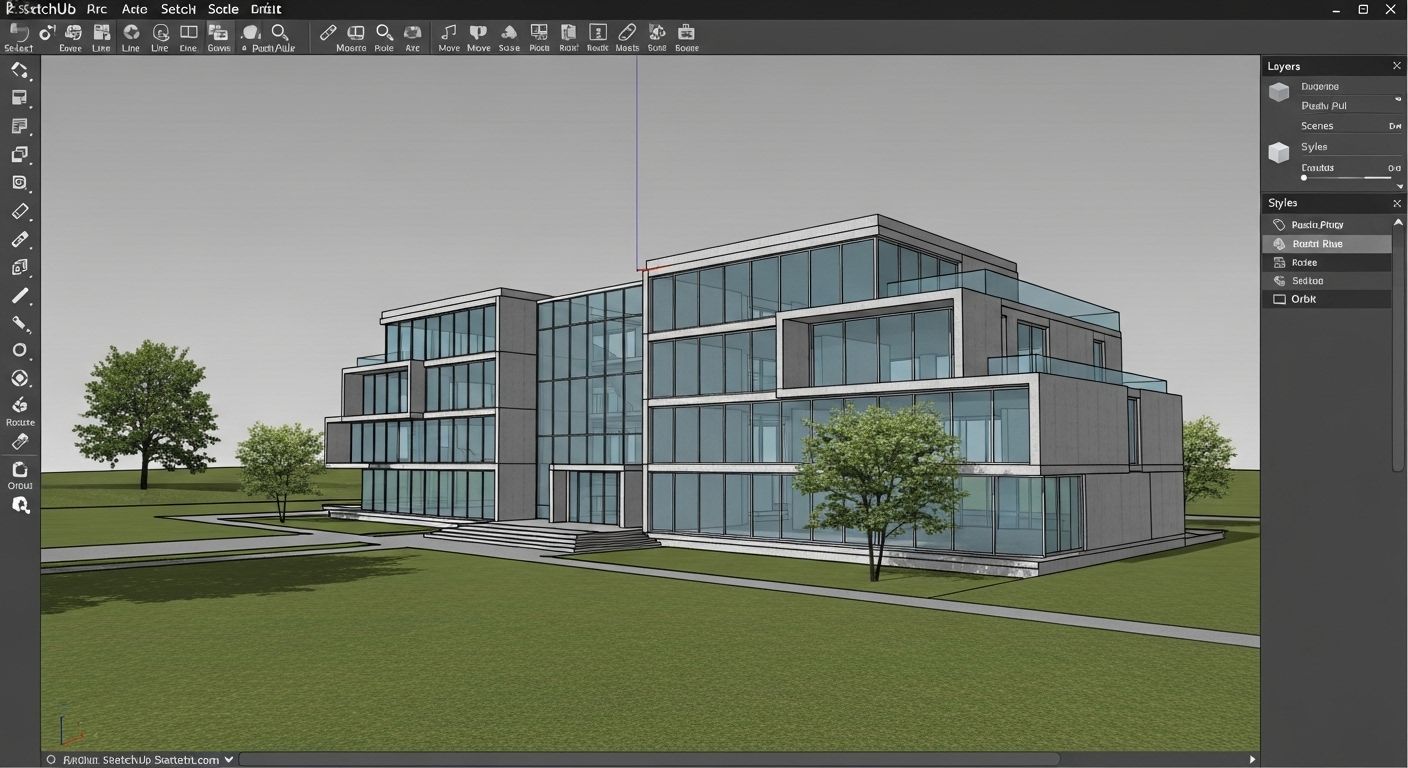The width and height of the screenshot is (1408, 768).
Task: Expand the chevron at the Layers panel bottom
Action: [x=1398, y=185]
